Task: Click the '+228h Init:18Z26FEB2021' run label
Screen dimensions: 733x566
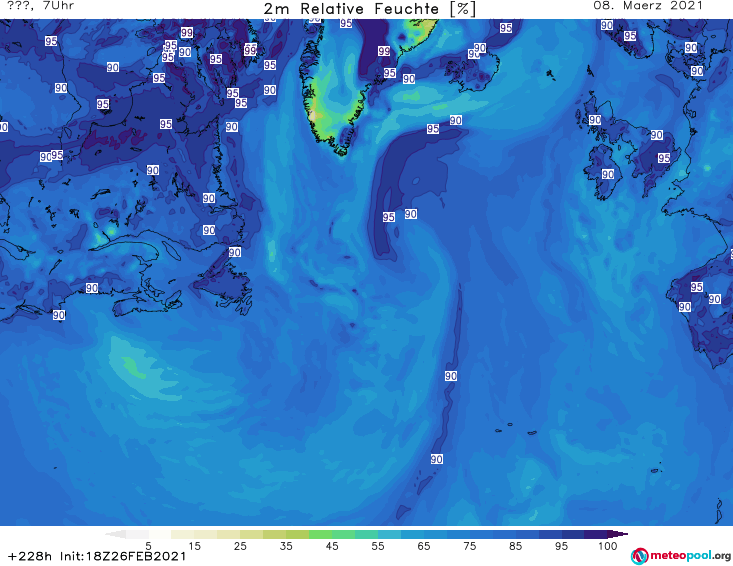Action: tap(97, 556)
